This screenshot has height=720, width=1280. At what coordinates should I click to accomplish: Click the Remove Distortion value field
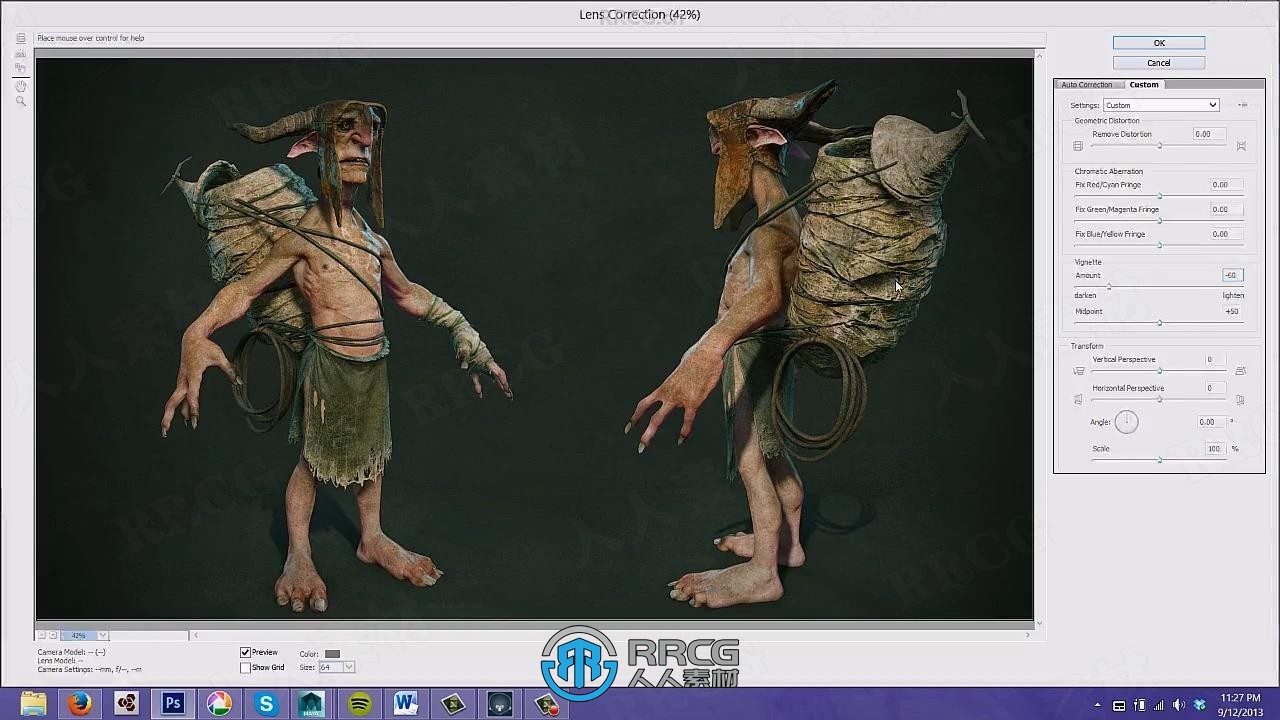click(x=1211, y=134)
